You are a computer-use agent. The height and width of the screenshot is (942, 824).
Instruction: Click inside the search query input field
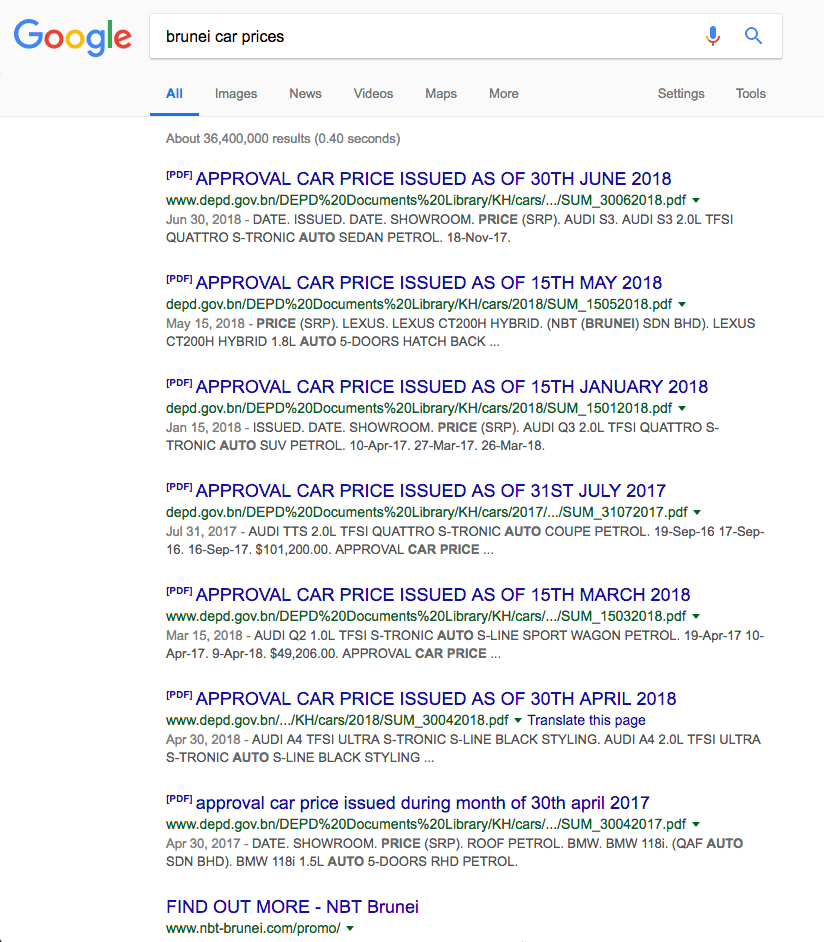400,35
